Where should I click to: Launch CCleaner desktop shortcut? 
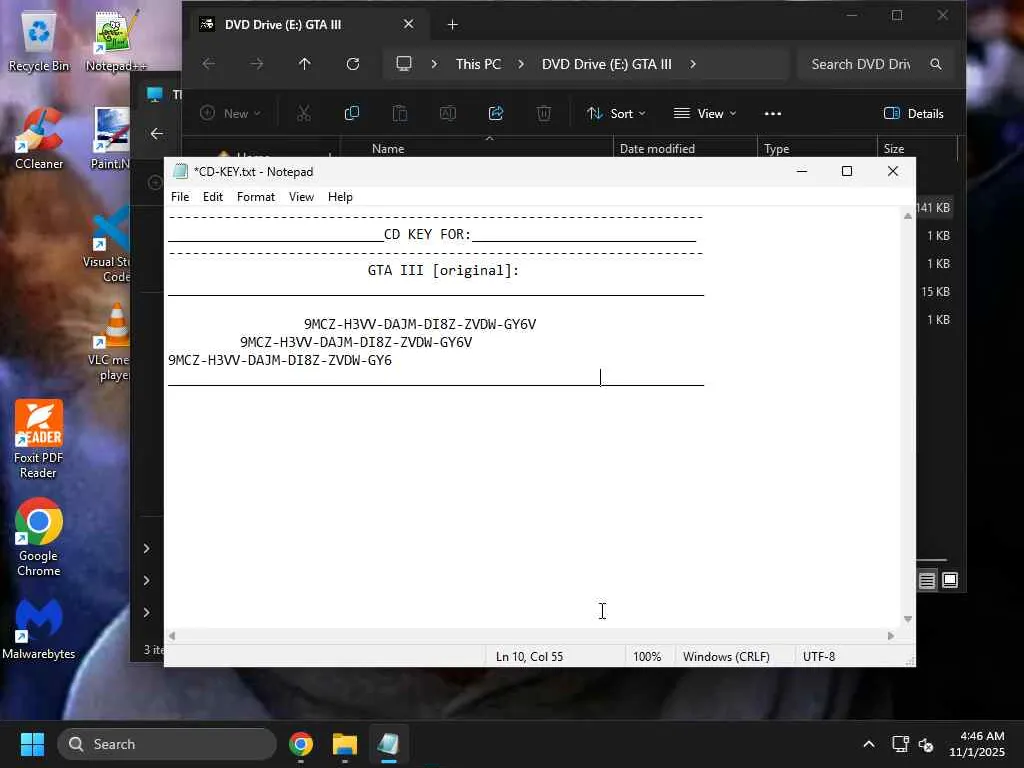pos(39,139)
